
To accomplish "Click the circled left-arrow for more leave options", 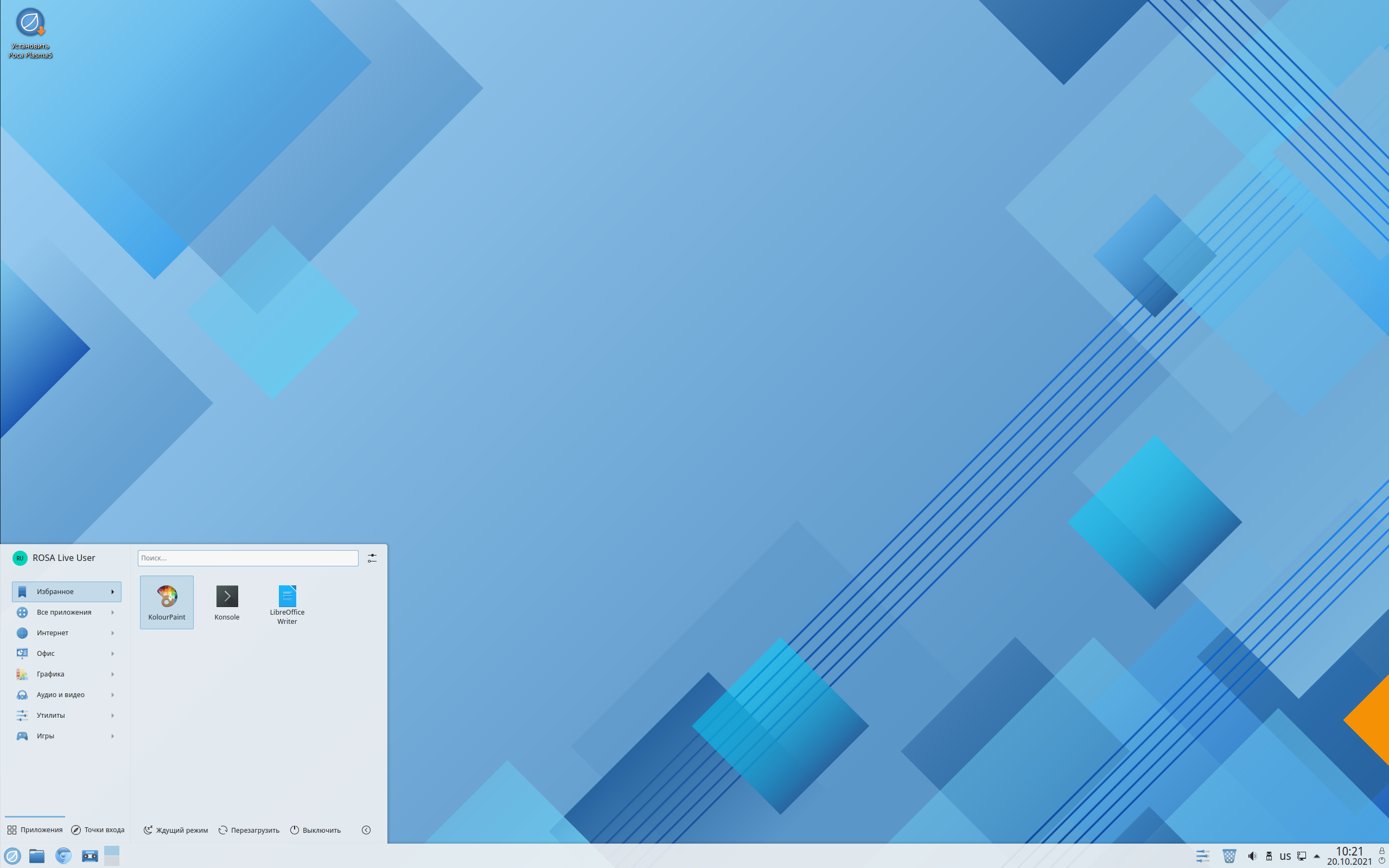I will pos(366,830).
